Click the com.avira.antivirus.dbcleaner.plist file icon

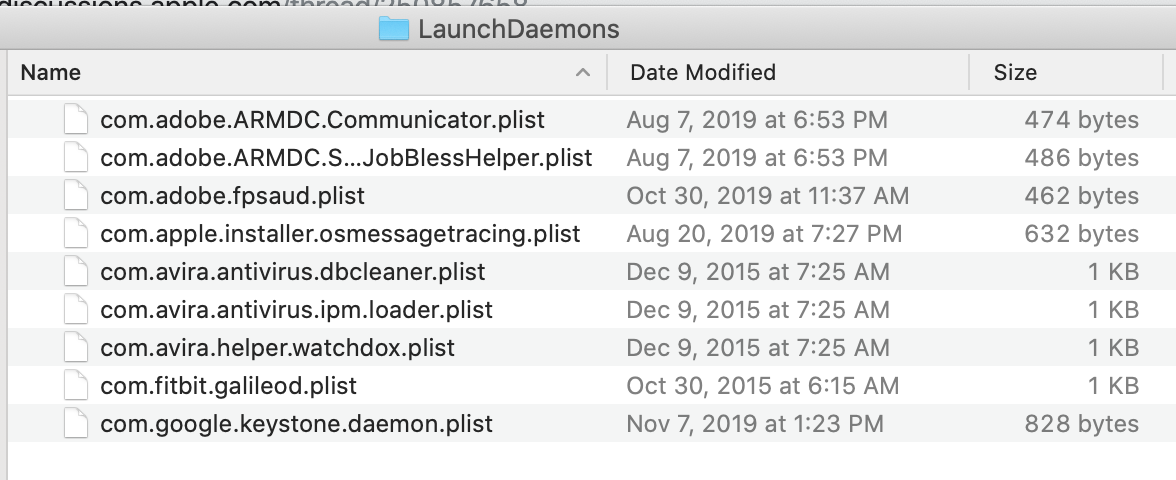[x=77, y=272]
